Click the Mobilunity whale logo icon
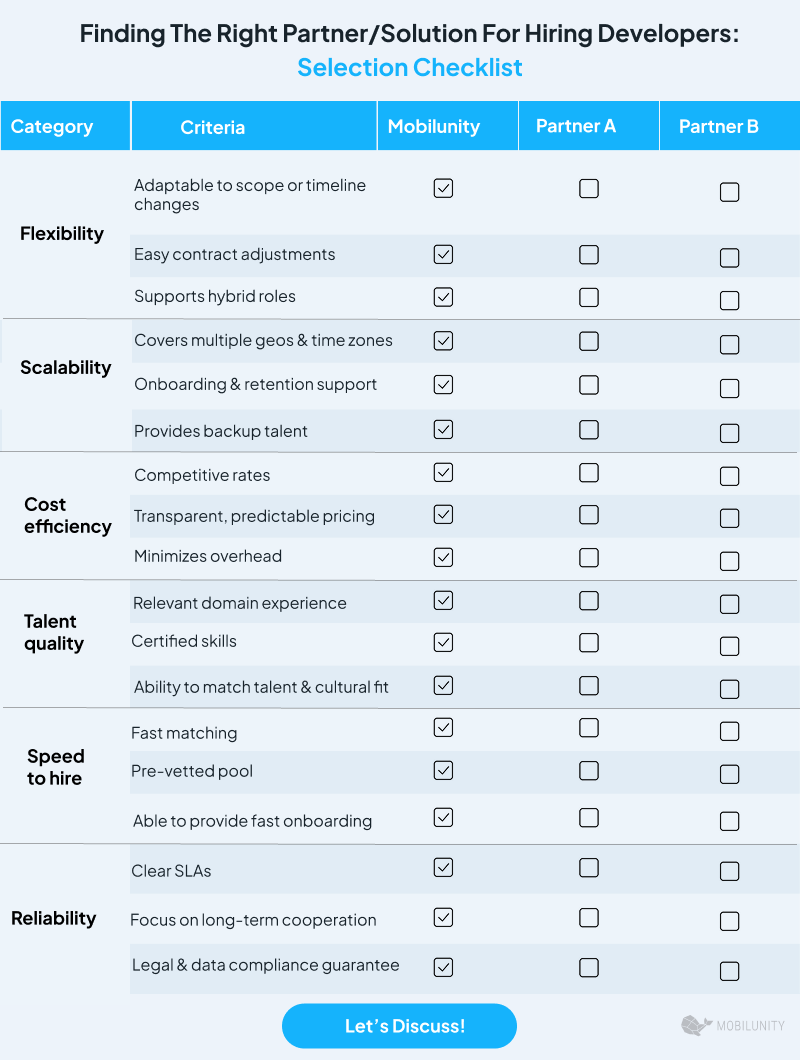The height and width of the screenshot is (1060, 801). point(696,1025)
